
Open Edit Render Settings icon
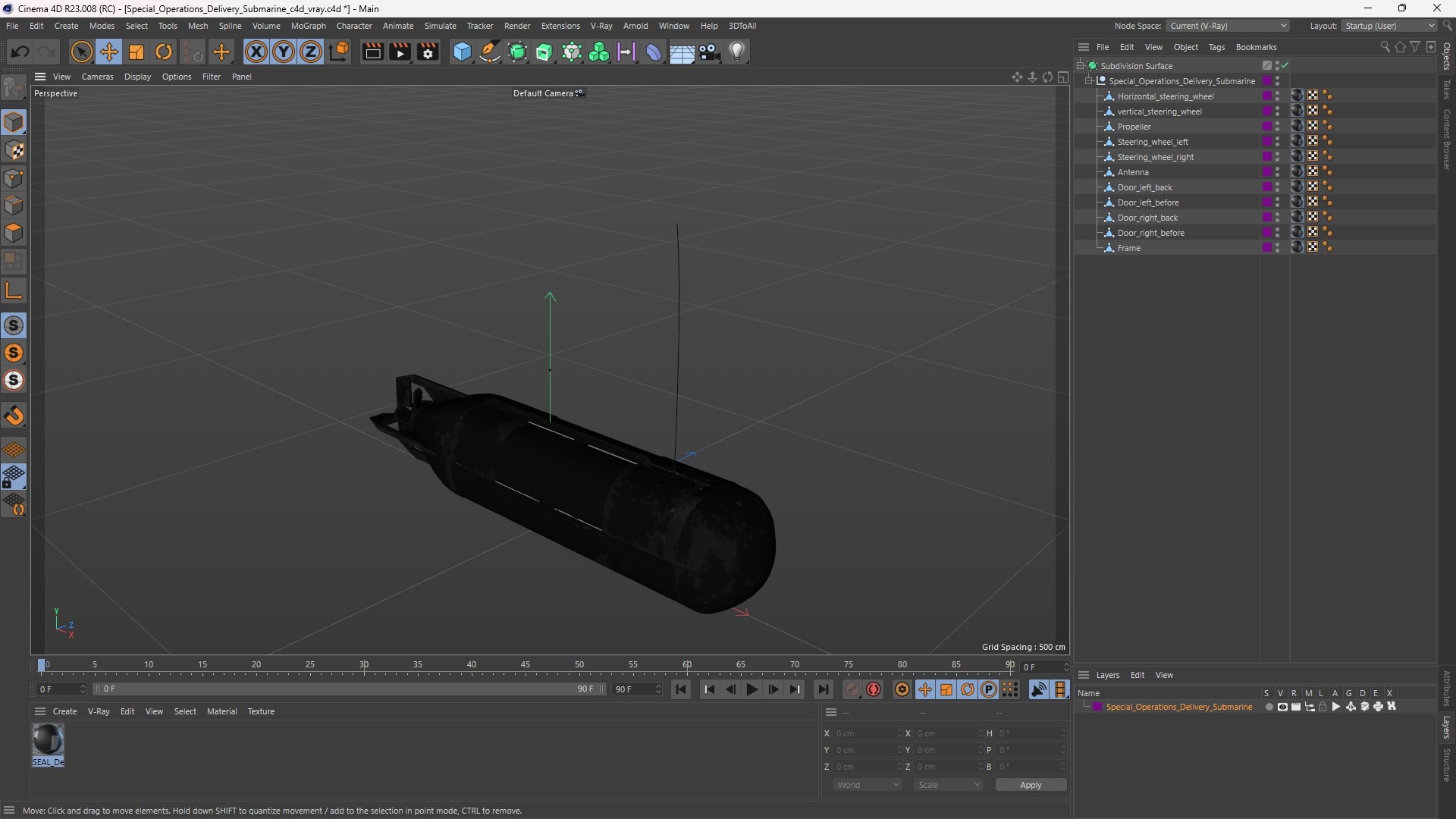[x=428, y=52]
